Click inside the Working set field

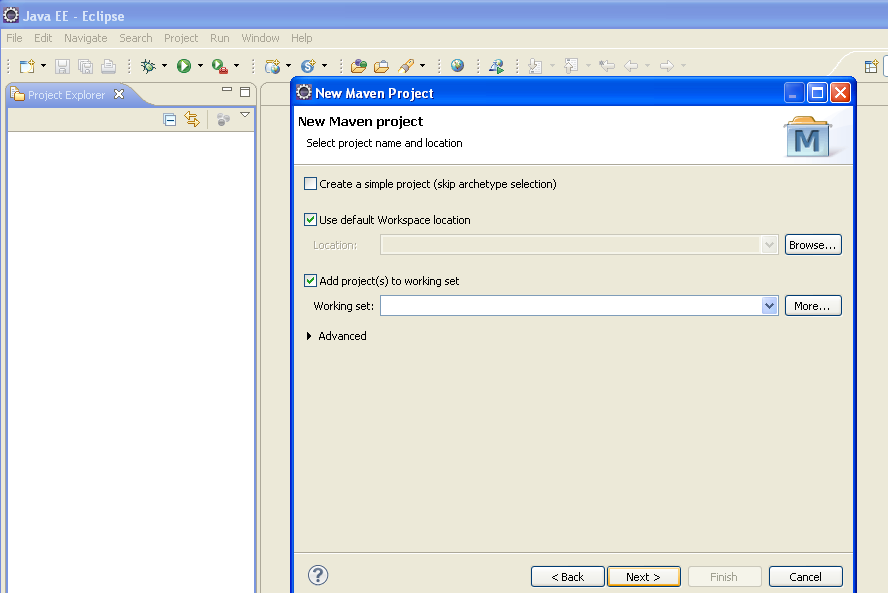pos(571,306)
